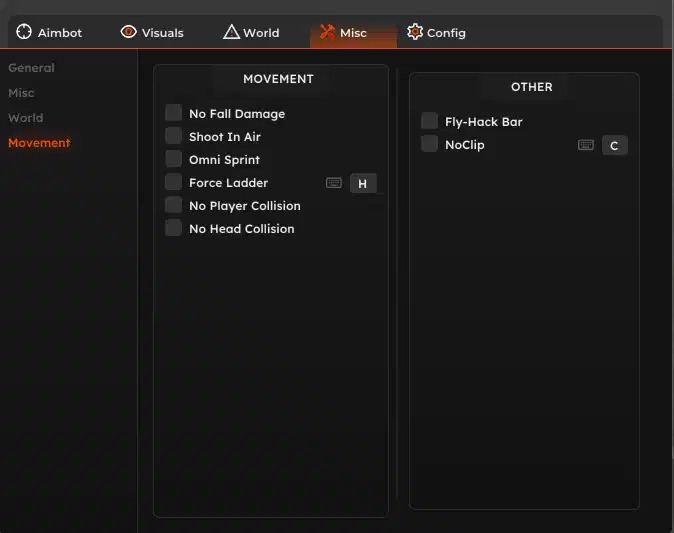Enable the No Player Collision checkbox

tap(174, 205)
